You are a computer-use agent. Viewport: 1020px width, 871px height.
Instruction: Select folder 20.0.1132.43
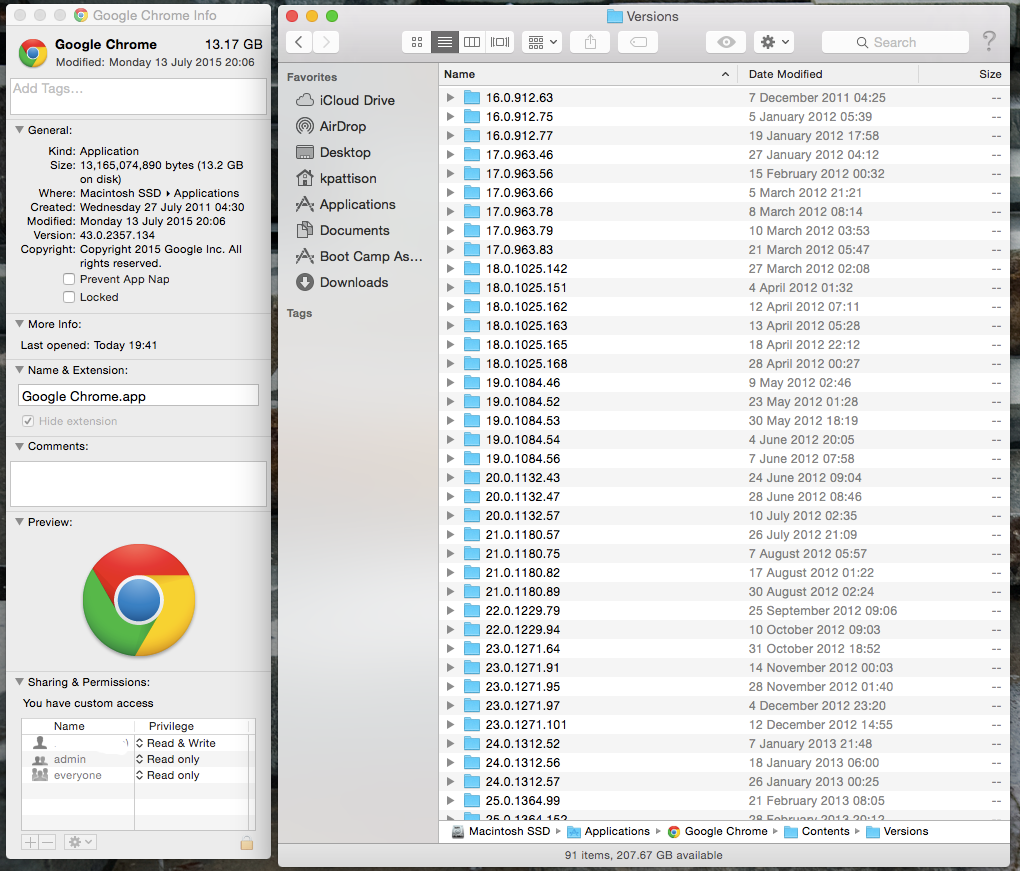point(724,478)
